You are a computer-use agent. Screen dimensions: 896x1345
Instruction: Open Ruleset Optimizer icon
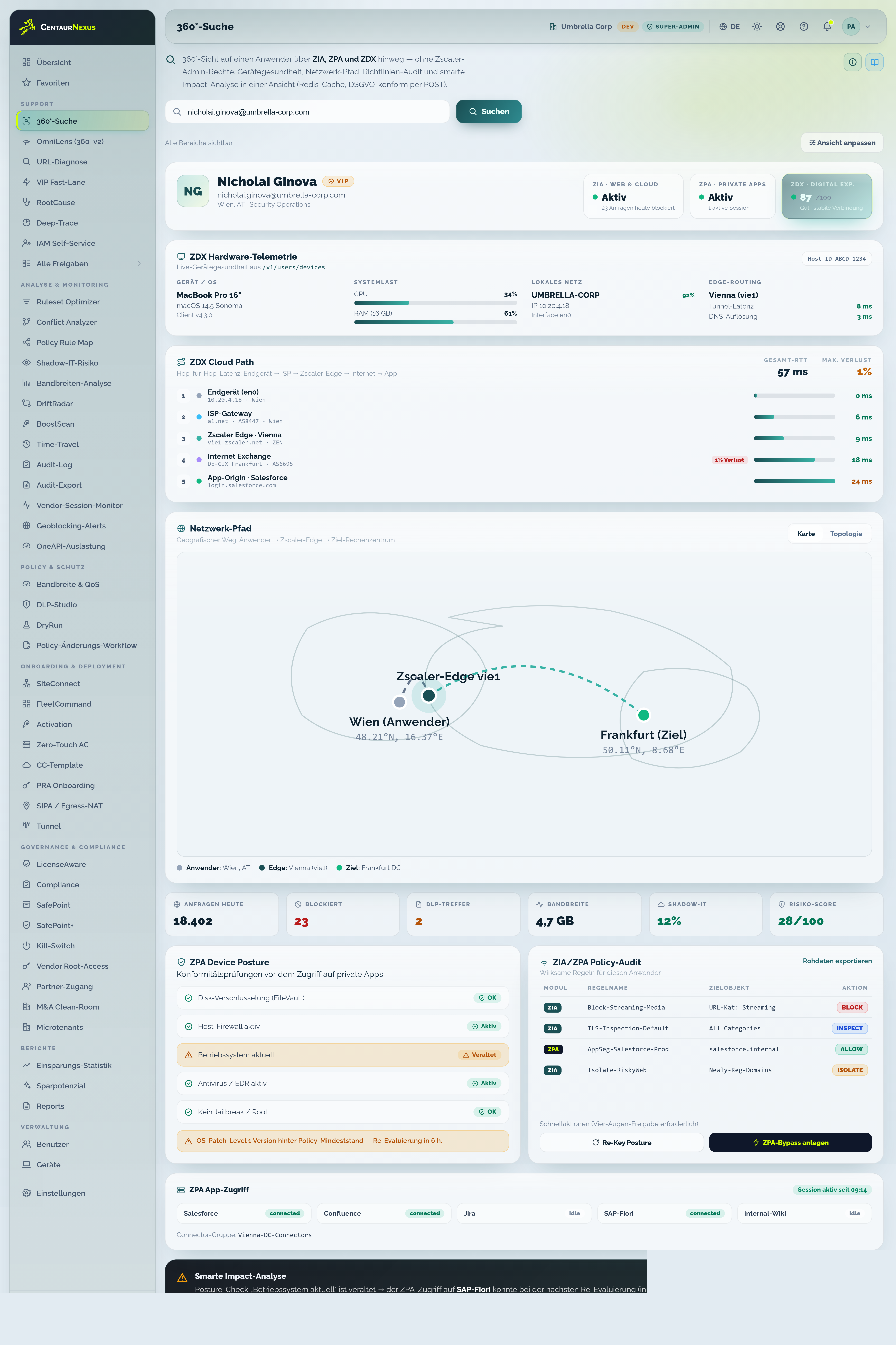(26, 302)
